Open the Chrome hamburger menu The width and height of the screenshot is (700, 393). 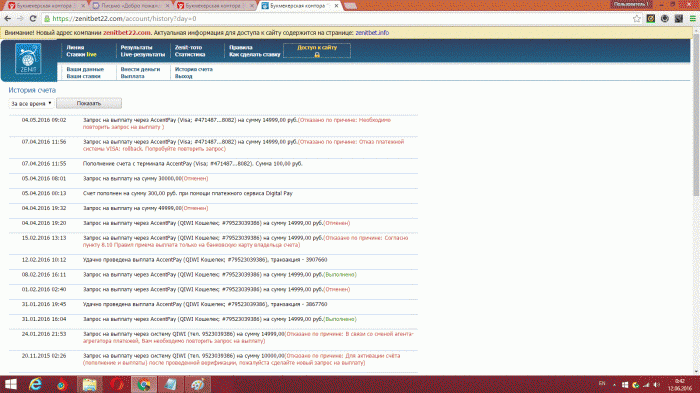(x=692, y=19)
